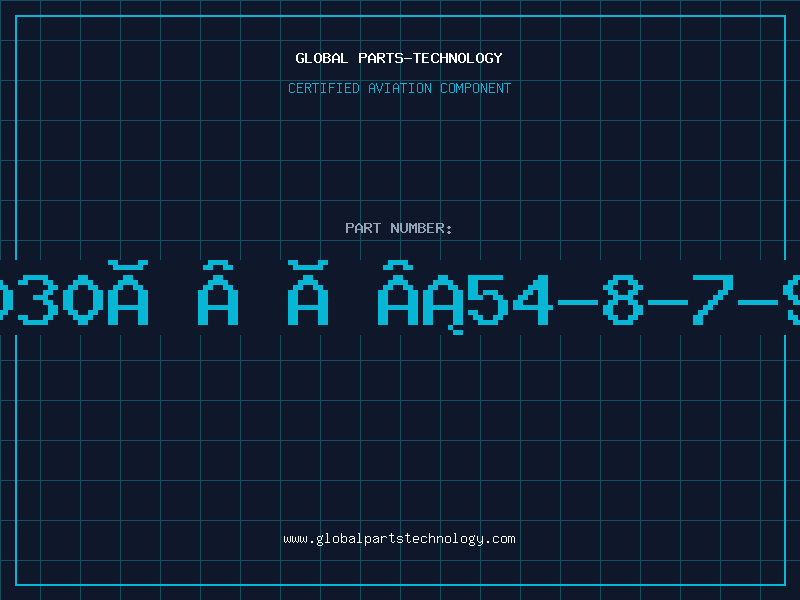
Task: Open the www.globalpartstechnology.com link
Action: [x=399, y=539]
